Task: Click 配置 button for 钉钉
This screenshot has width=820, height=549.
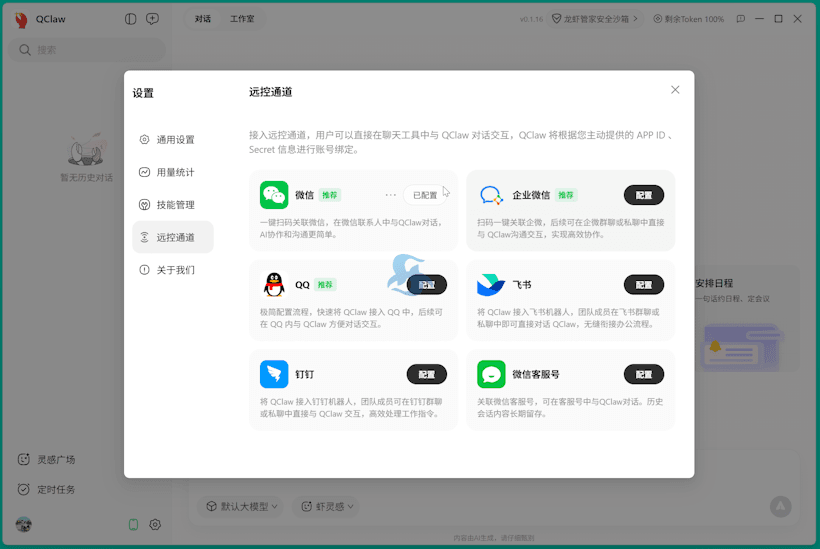Action: click(427, 374)
